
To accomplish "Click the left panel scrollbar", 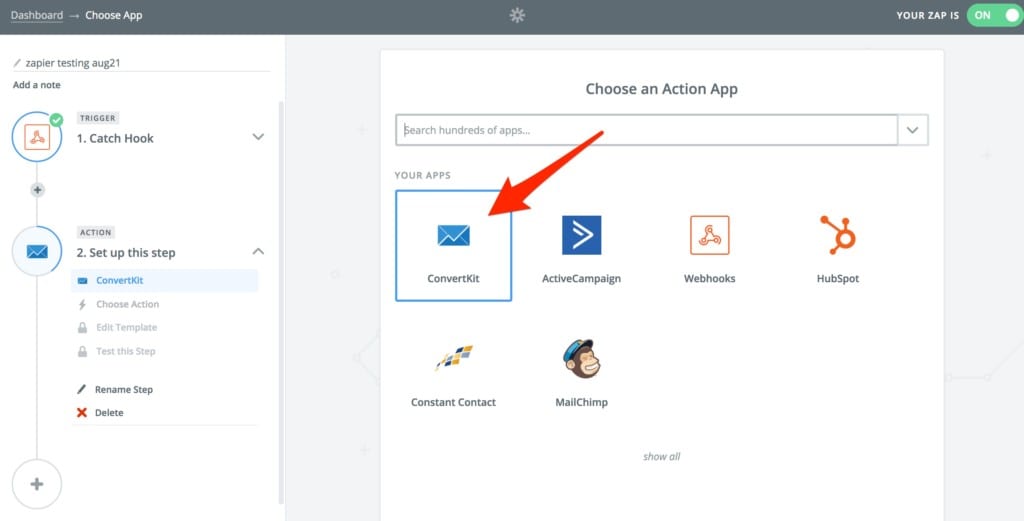I will coord(281,302).
